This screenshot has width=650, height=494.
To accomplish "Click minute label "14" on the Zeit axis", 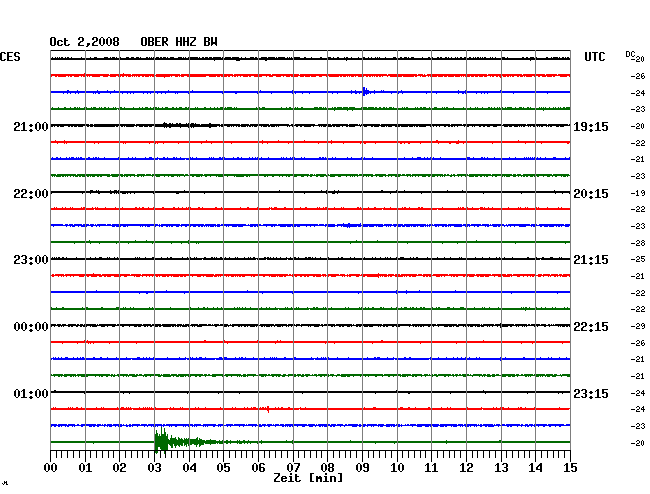I will (x=535, y=468).
